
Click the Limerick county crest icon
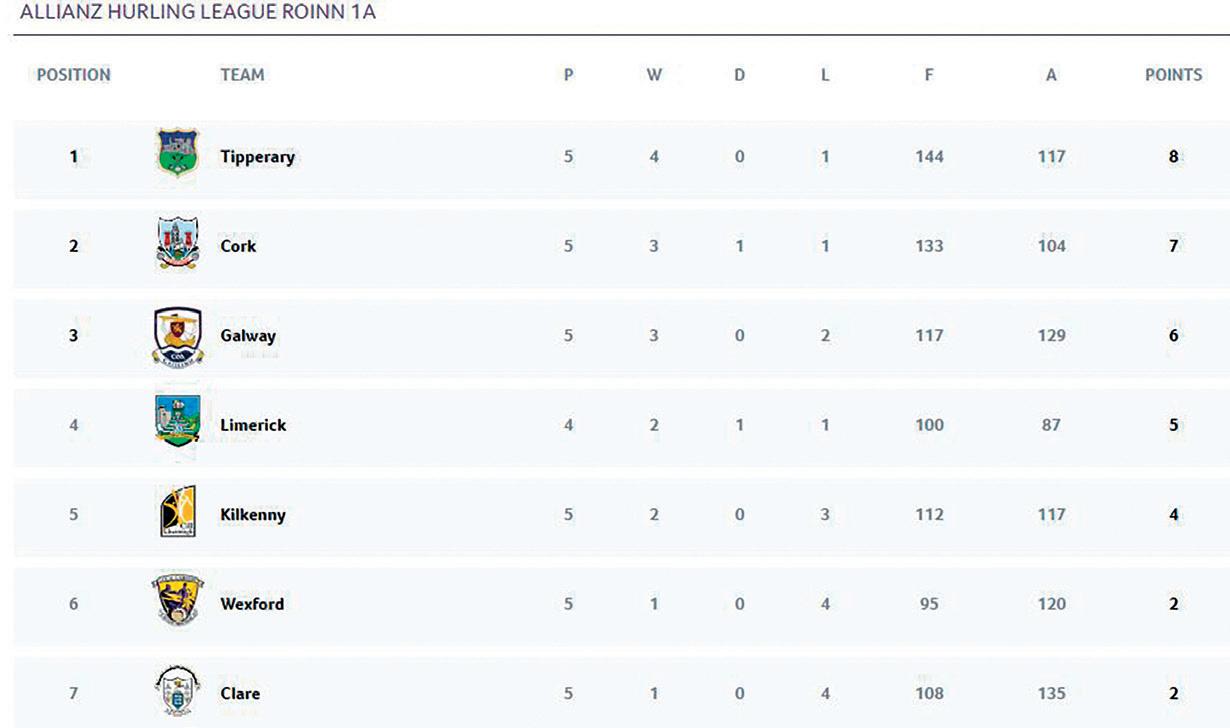pyautogui.click(x=178, y=421)
